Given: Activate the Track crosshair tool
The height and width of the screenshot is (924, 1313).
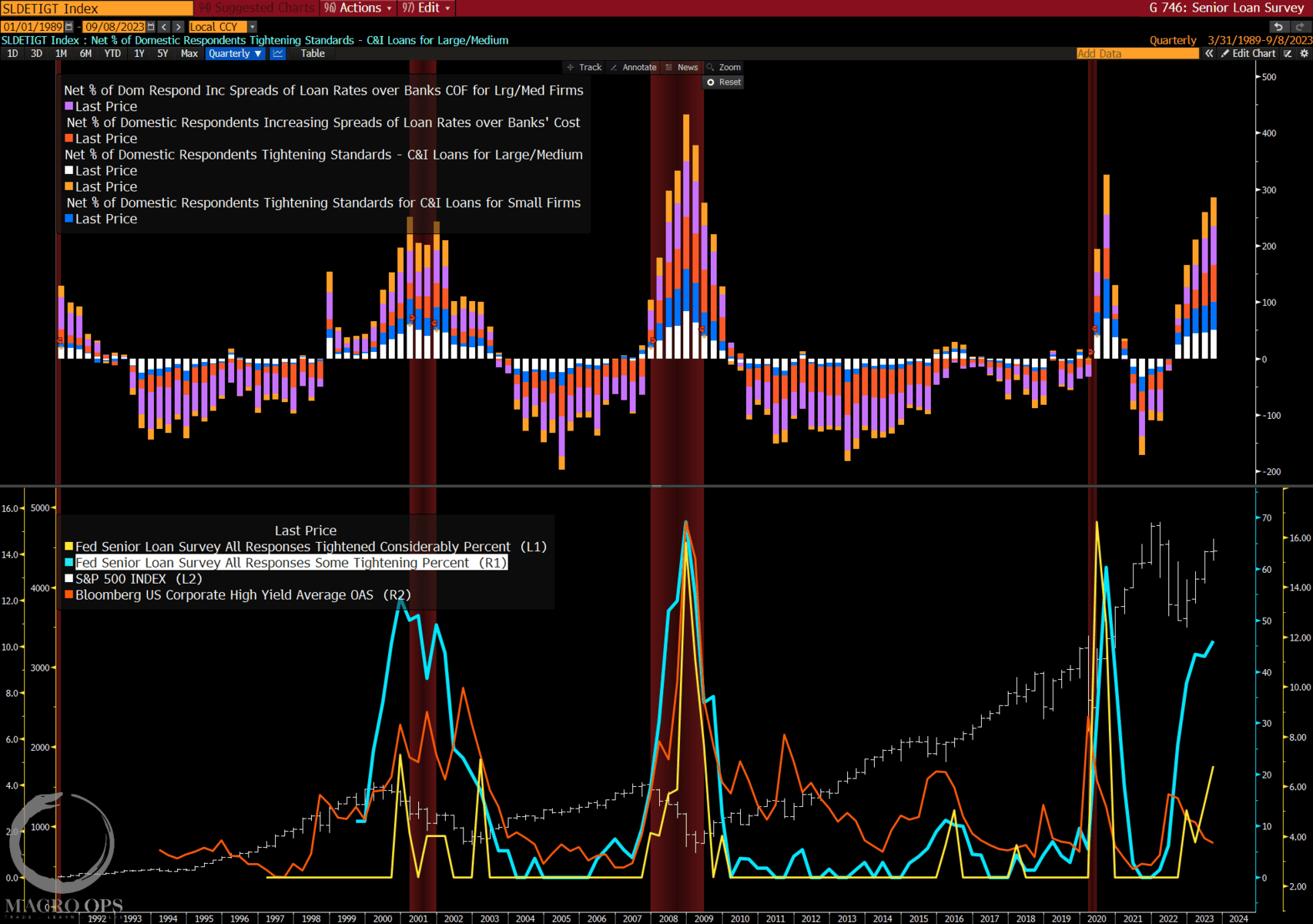Looking at the screenshot, I should pyautogui.click(x=584, y=68).
